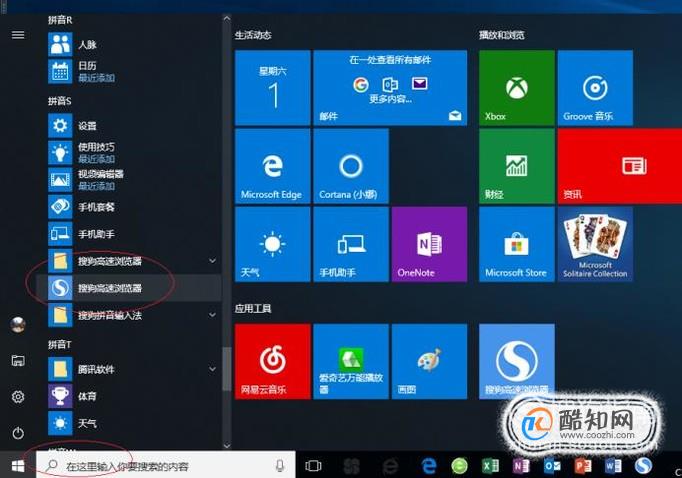Open the 手机助手 tile
This screenshot has width=682, height=478.
tap(351, 244)
